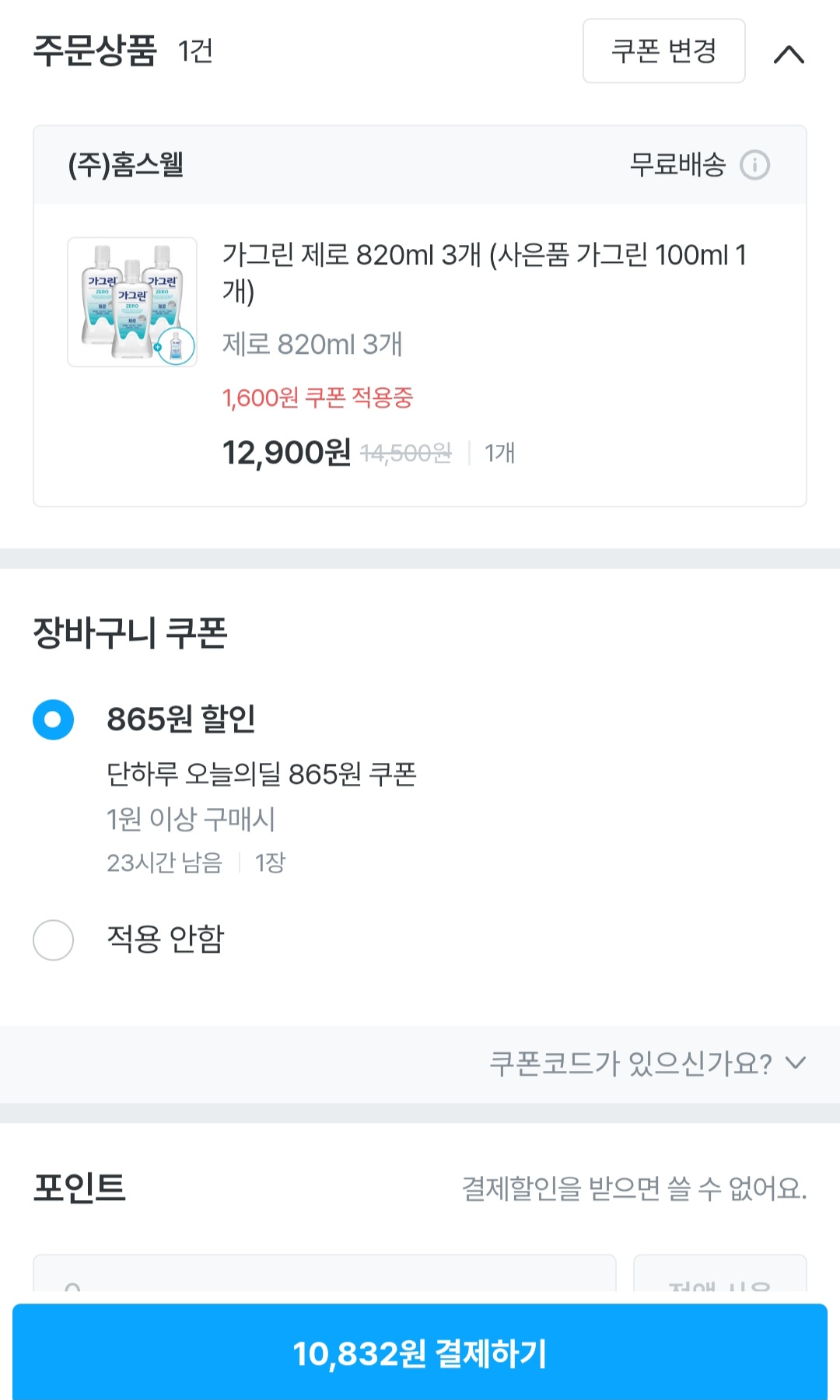
Task: Tap the 적용 안함 label text
Action: [x=165, y=939]
